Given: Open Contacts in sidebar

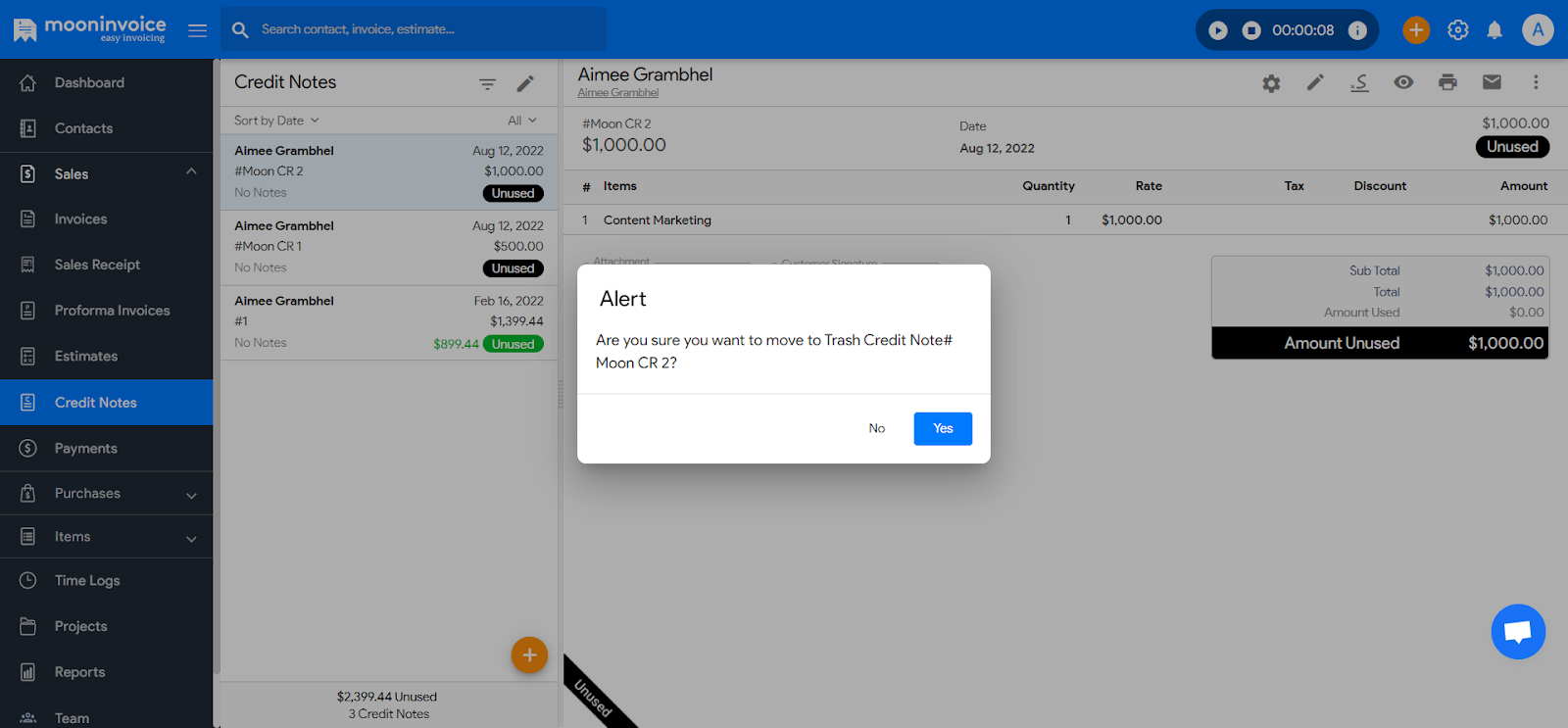Looking at the screenshot, I should coord(106,128).
